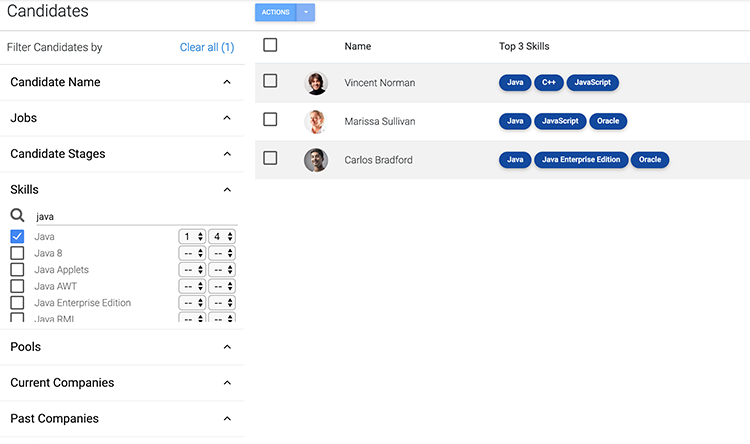Click the ACTIONS button
Viewport: 750px width, 444px height.
coord(276,12)
